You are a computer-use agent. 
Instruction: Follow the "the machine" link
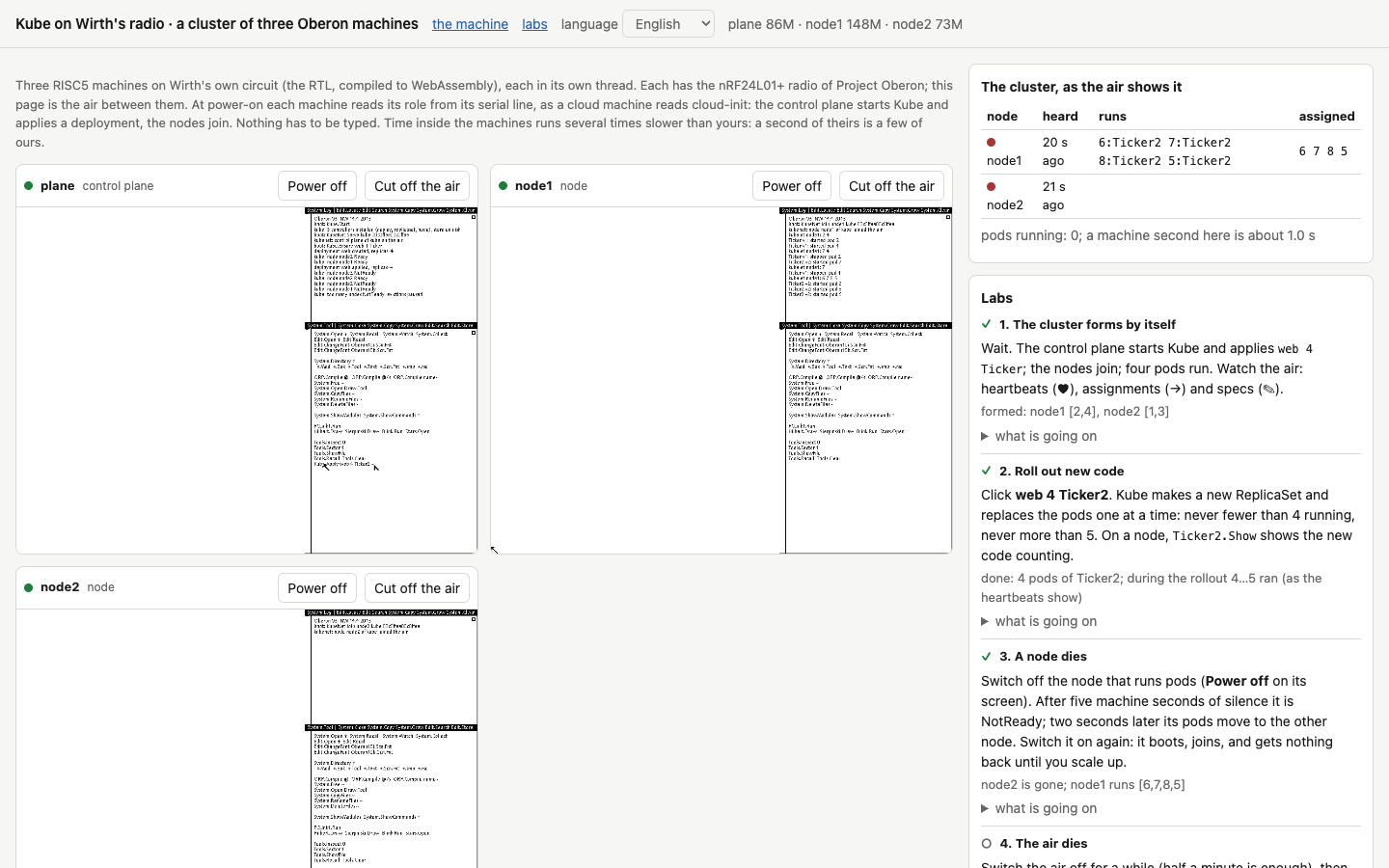pos(470,24)
